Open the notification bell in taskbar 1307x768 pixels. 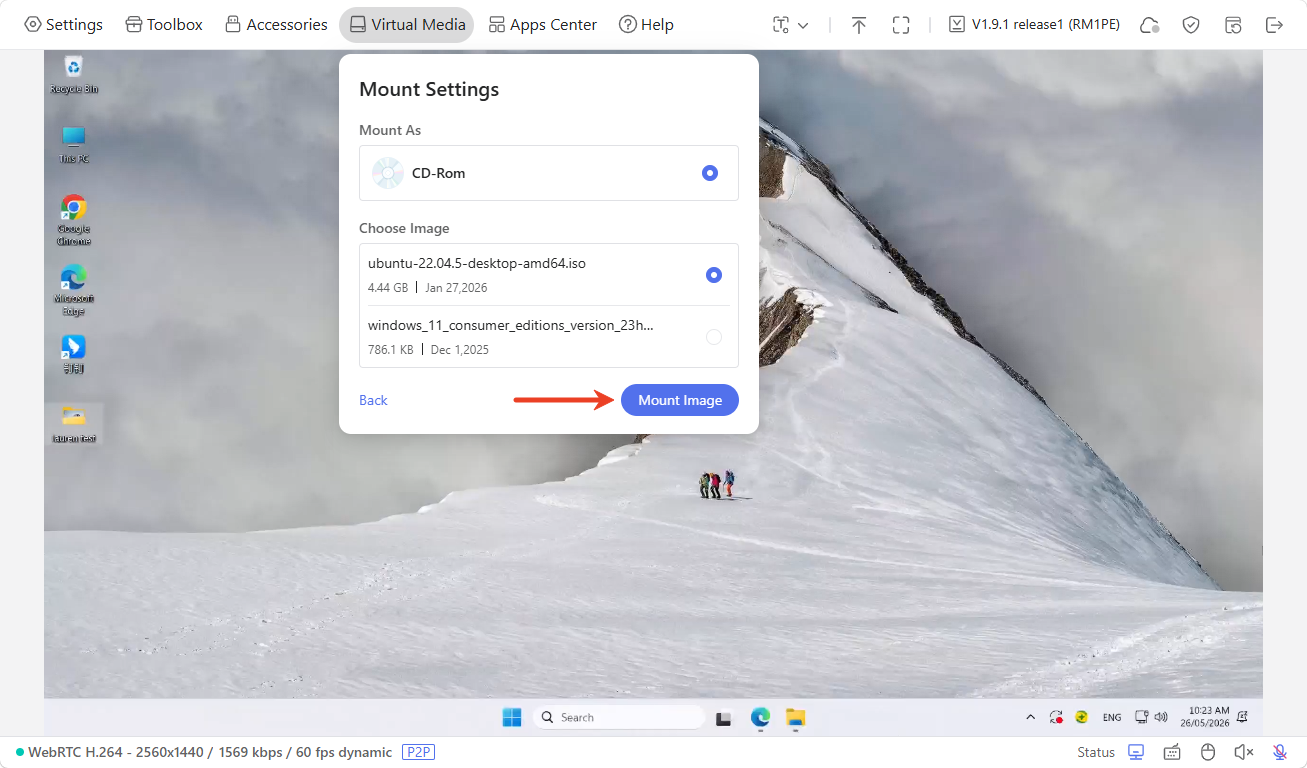1242,717
